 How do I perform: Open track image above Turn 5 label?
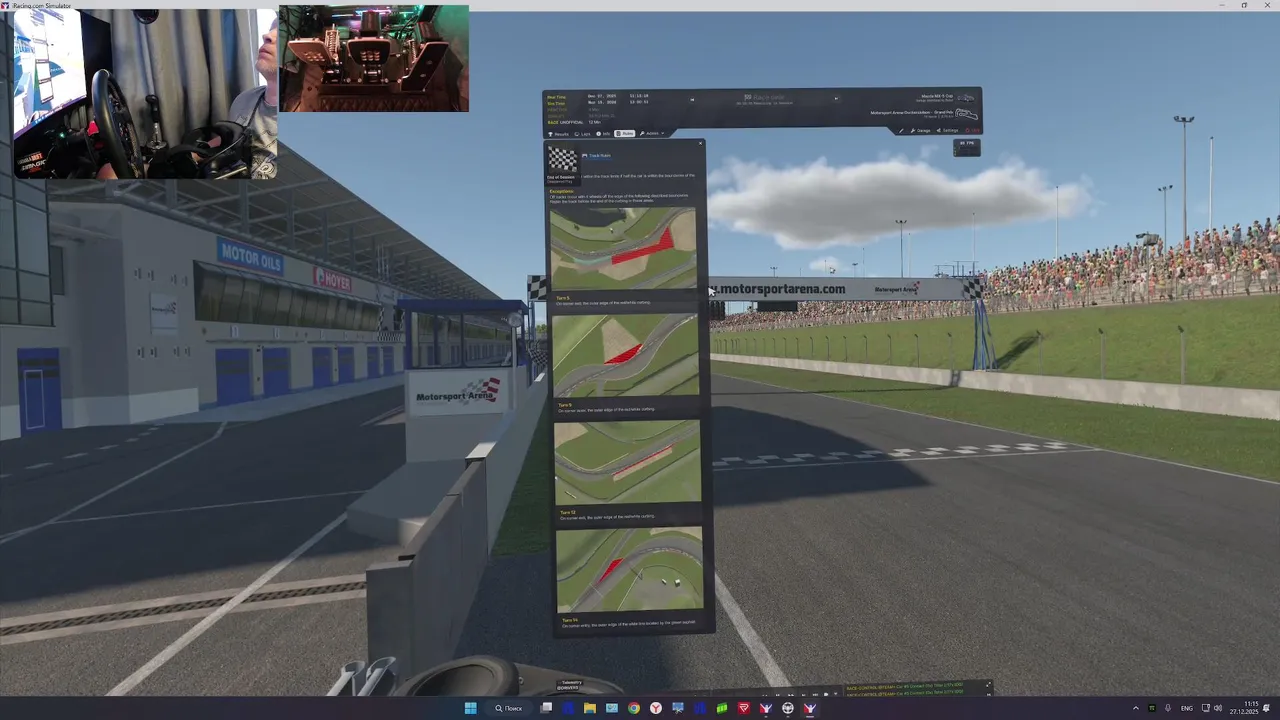point(624,248)
